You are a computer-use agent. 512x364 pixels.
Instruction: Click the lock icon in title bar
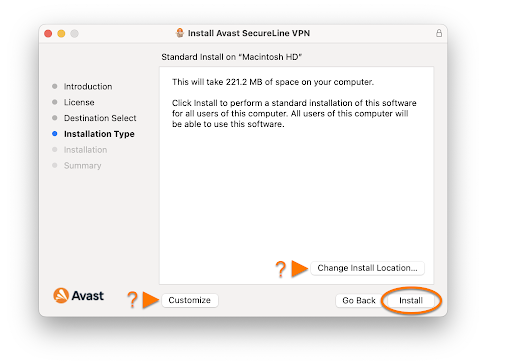[439, 33]
